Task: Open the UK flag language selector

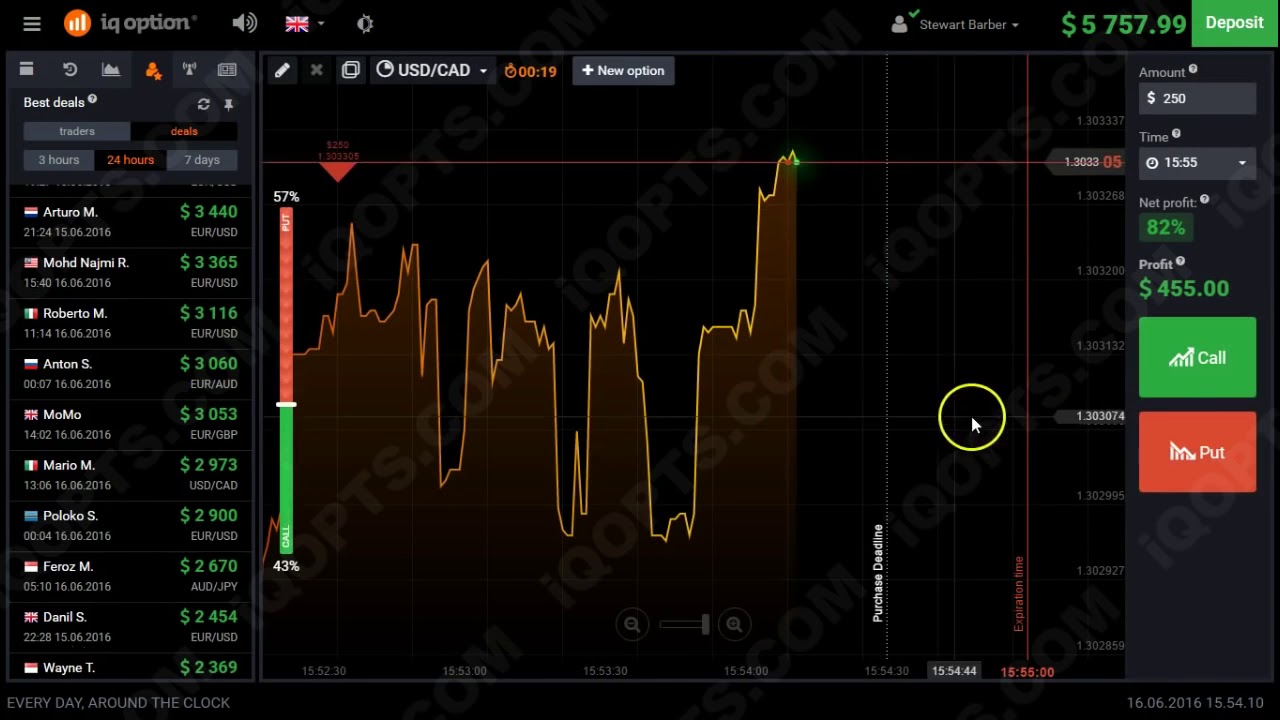Action: click(x=306, y=24)
